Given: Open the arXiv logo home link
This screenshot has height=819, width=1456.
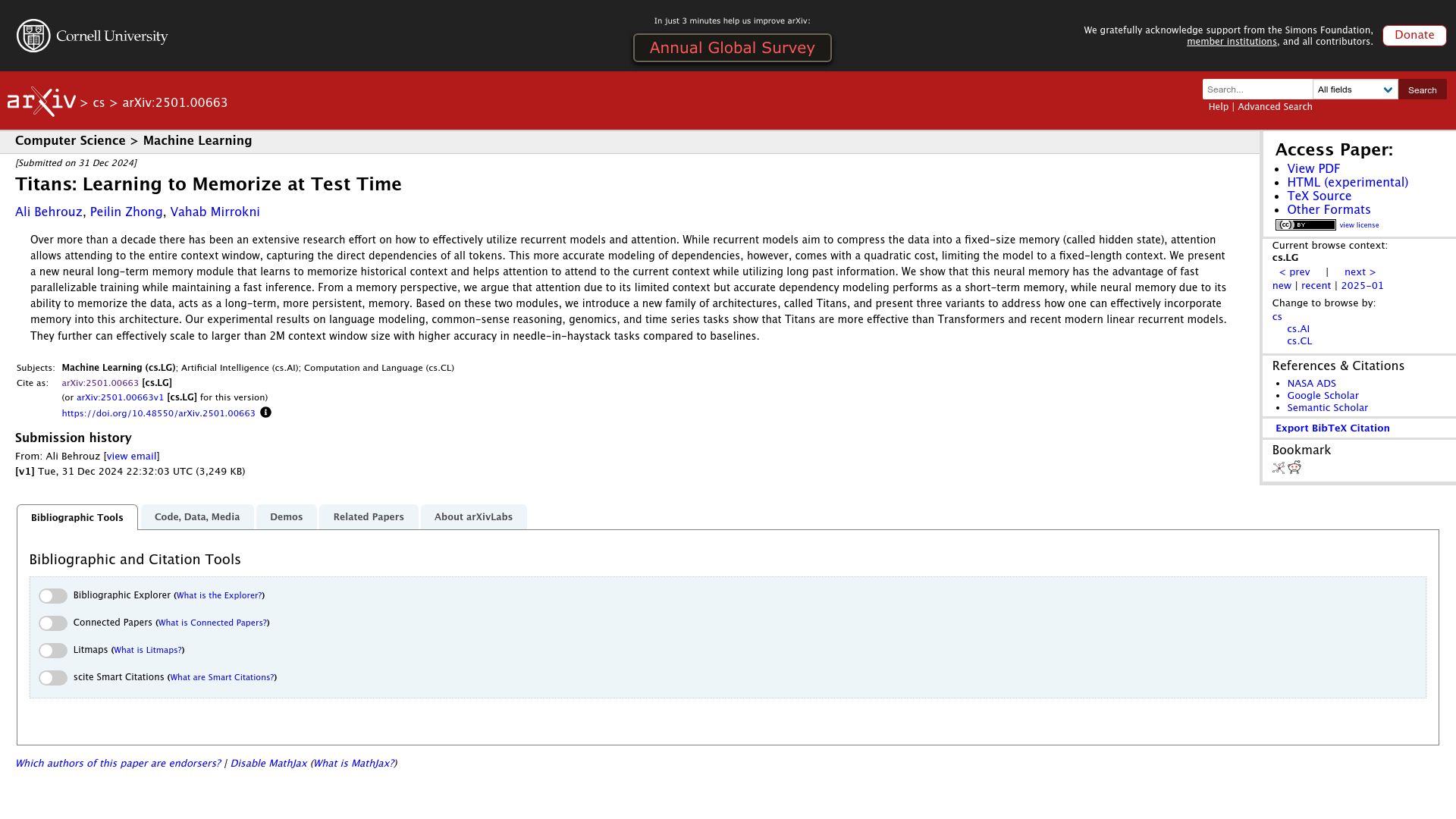Looking at the screenshot, I should click(x=42, y=102).
